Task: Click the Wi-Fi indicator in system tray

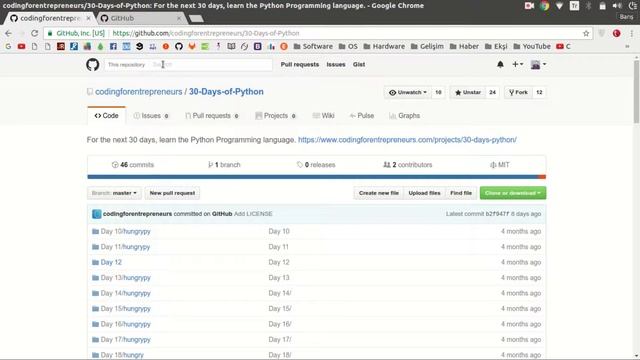Action: (x=559, y=6)
